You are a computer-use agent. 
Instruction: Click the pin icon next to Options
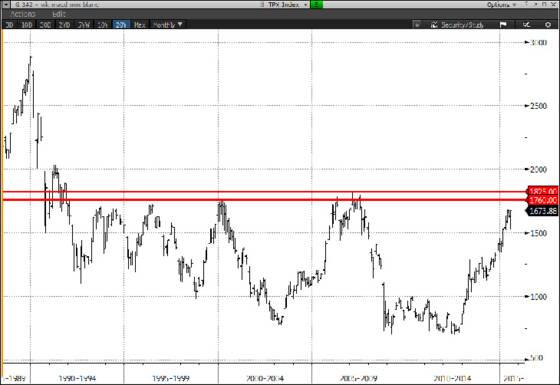click(x=526, y=4)
